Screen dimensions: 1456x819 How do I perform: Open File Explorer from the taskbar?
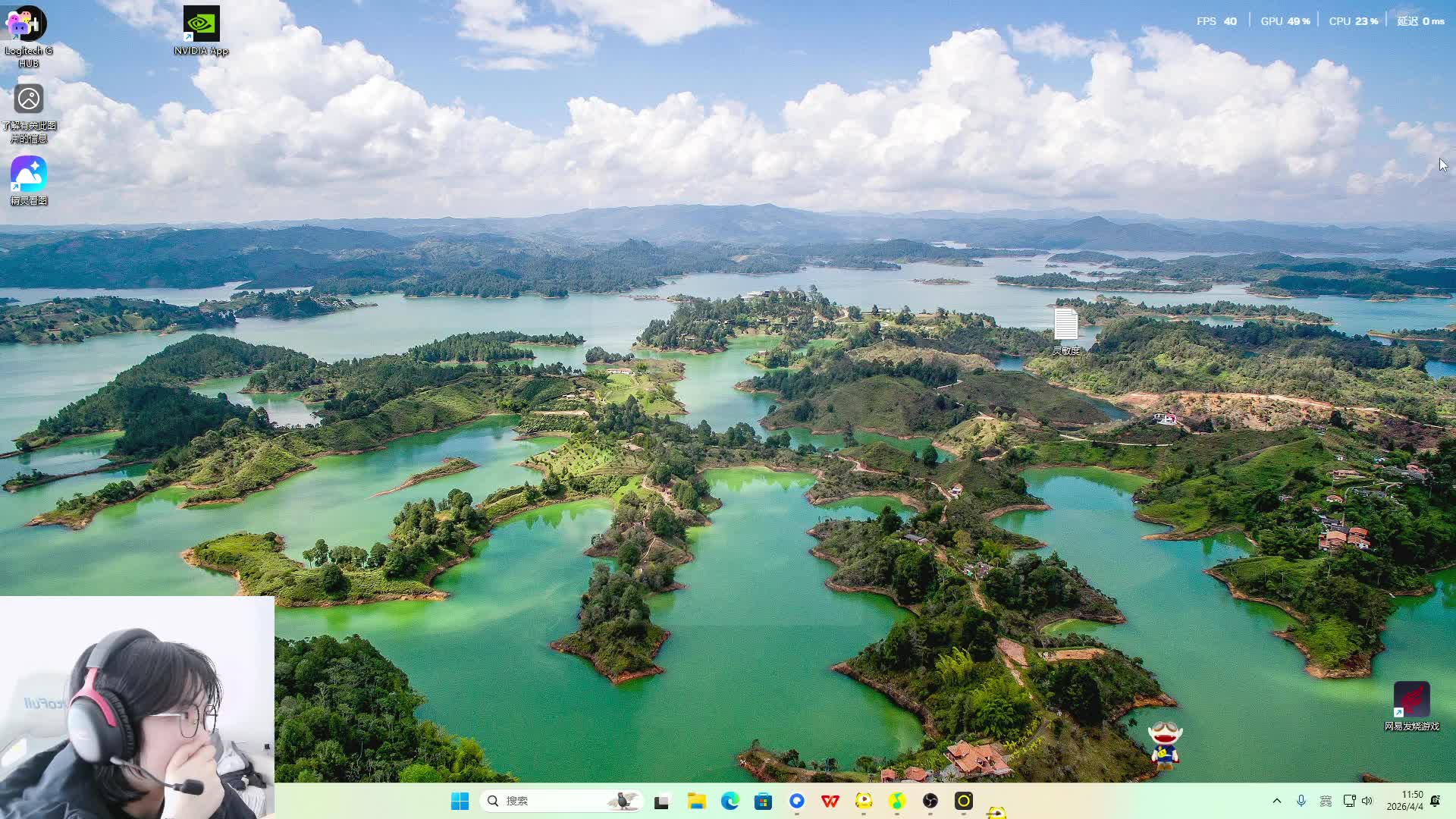pos(696,802)
